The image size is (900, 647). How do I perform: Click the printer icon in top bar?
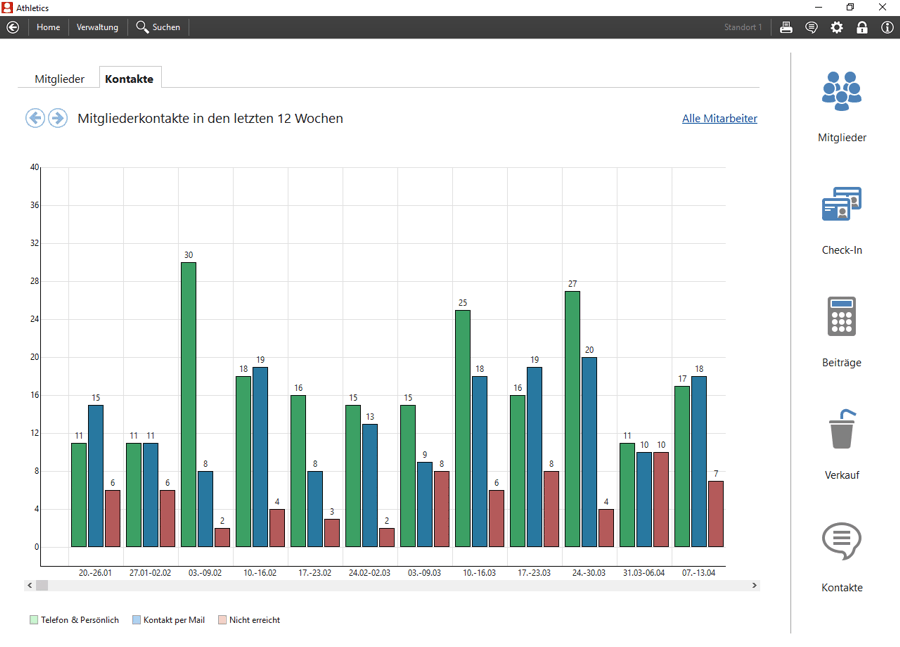tap(786, 27)
